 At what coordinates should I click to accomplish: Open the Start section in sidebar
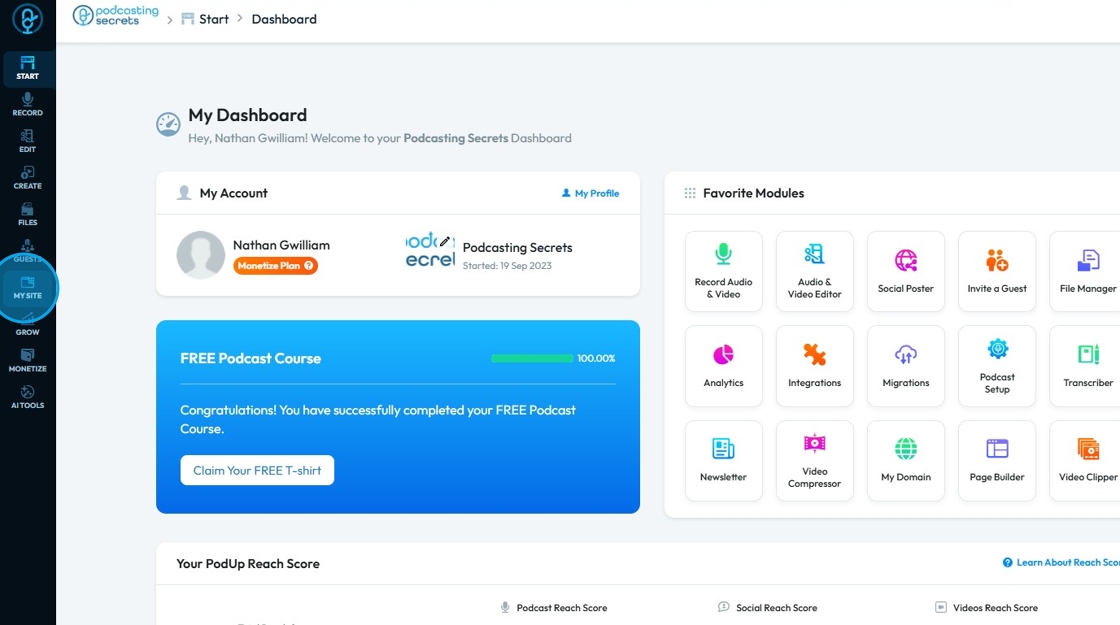pyautogui.click(x=27, y=69)
